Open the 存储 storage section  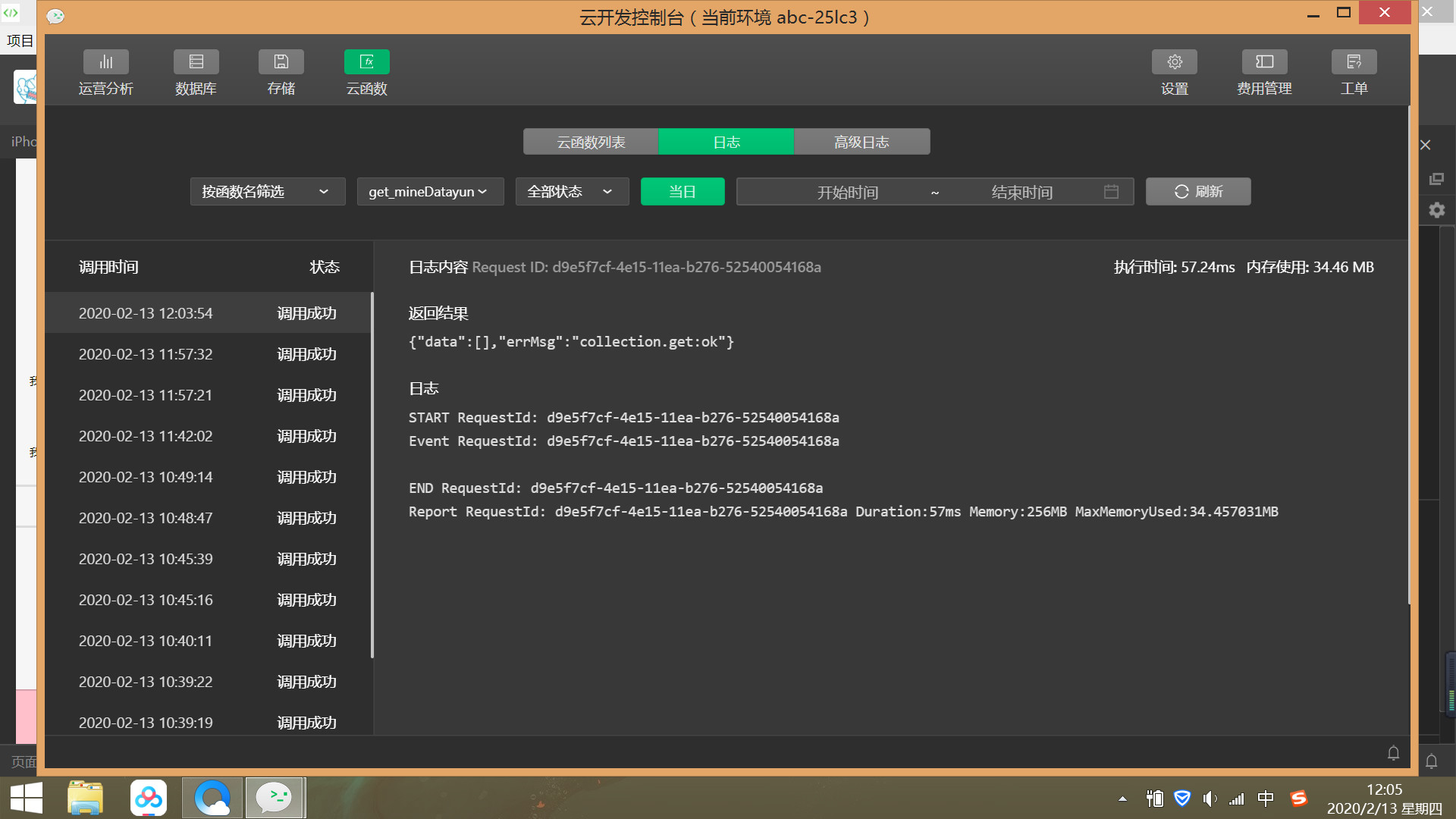pyautogui.click(x=281, y=62)
